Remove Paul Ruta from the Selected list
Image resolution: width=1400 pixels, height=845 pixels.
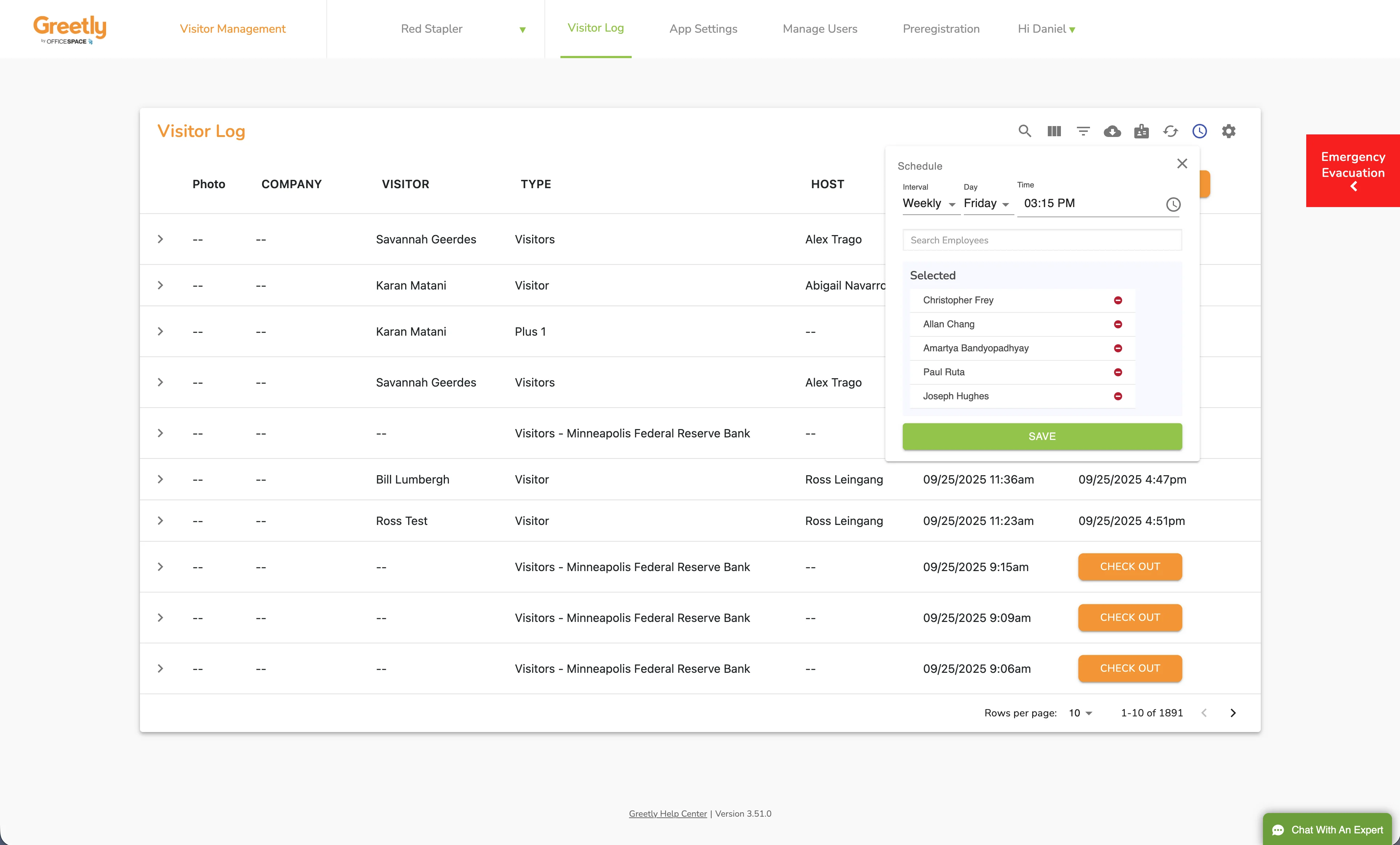click(1118, 372)
